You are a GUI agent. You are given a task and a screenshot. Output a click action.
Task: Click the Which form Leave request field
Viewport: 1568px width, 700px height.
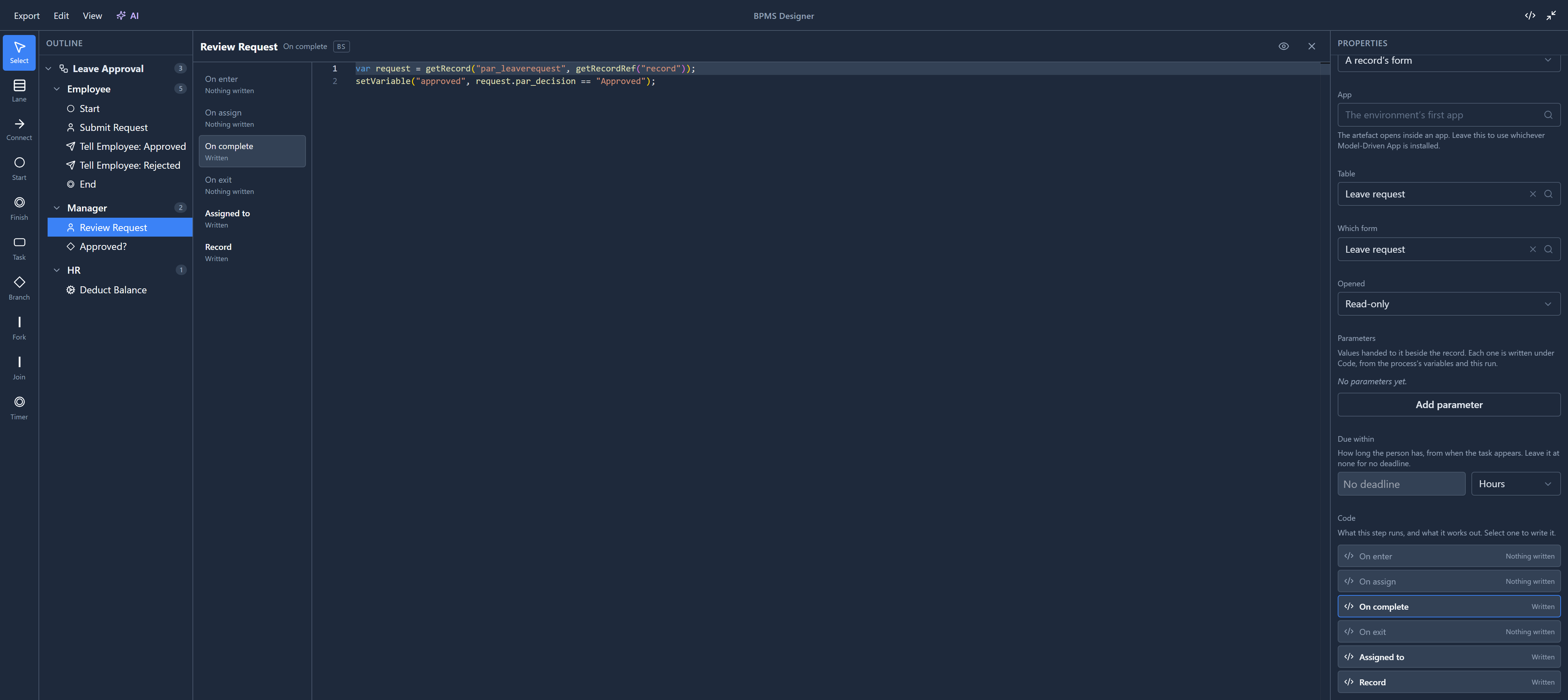(x=1448, y=249)
